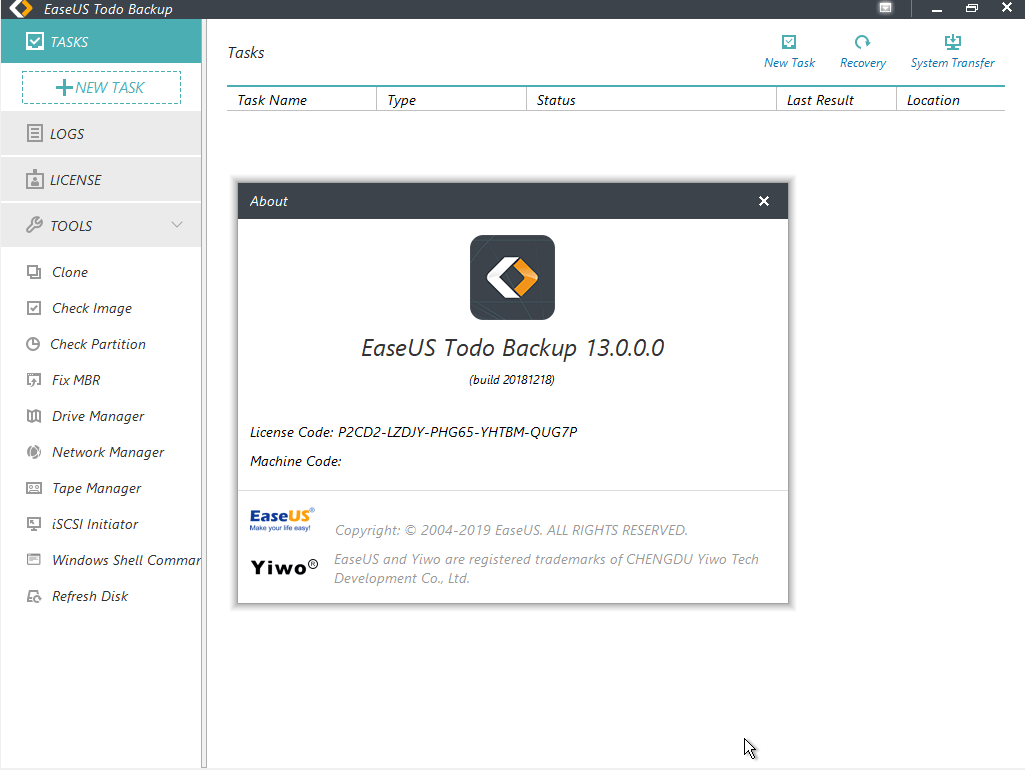The width and height of the screenshot is (1025, 770).
Task: Click the Machine Code label
Action: [x=295, y=461]
